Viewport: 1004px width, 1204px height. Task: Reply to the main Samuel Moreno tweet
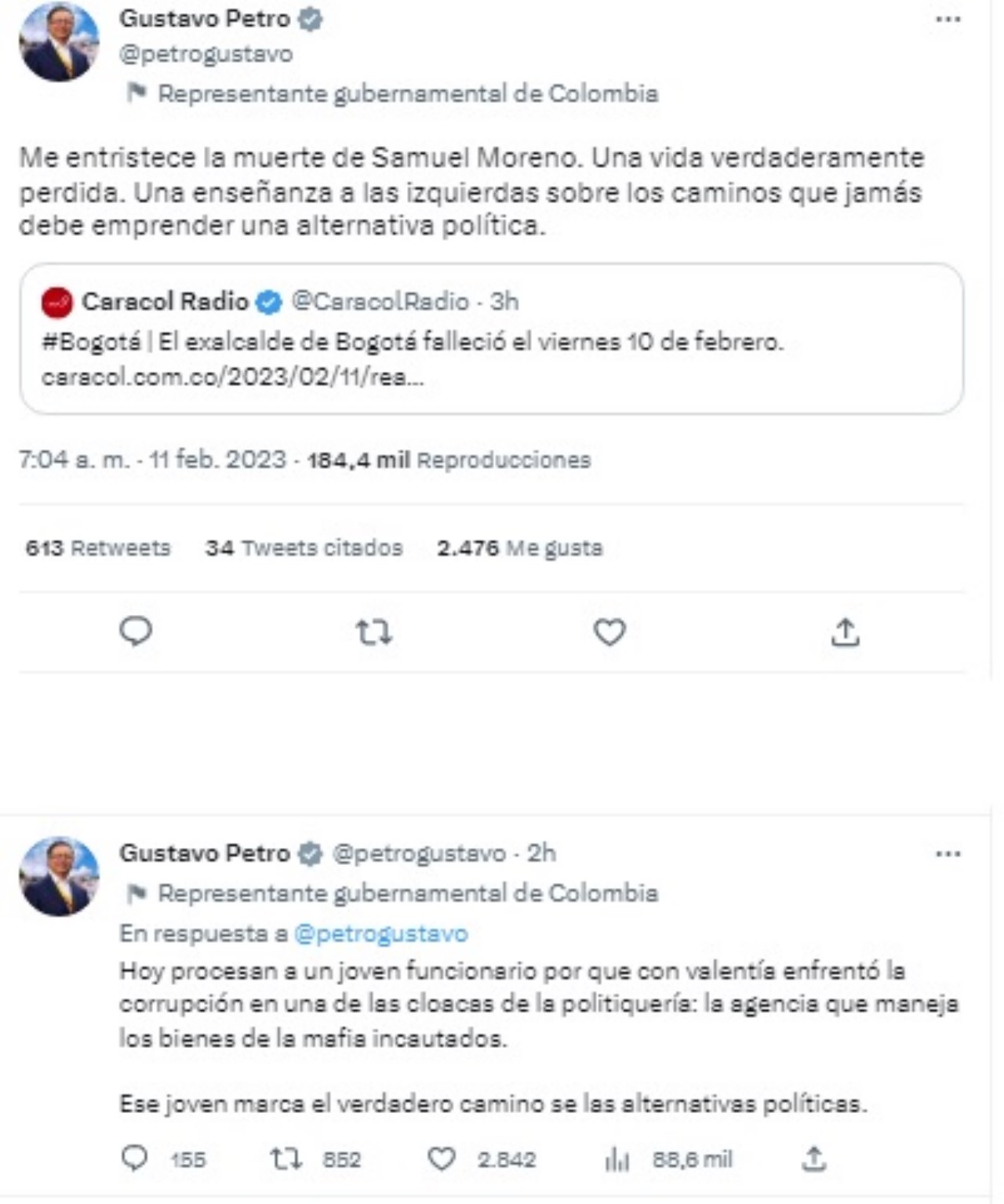(136, 631)
